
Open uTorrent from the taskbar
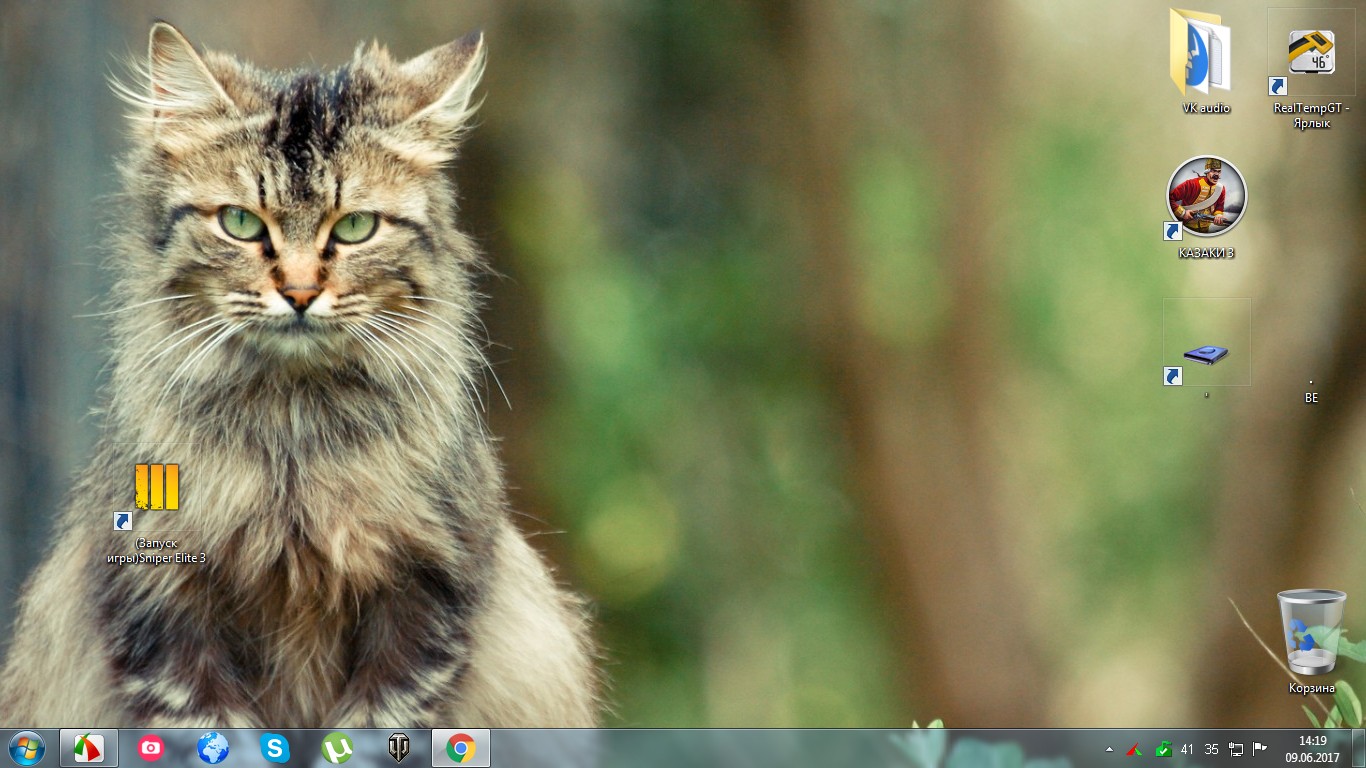click(337, 748)
